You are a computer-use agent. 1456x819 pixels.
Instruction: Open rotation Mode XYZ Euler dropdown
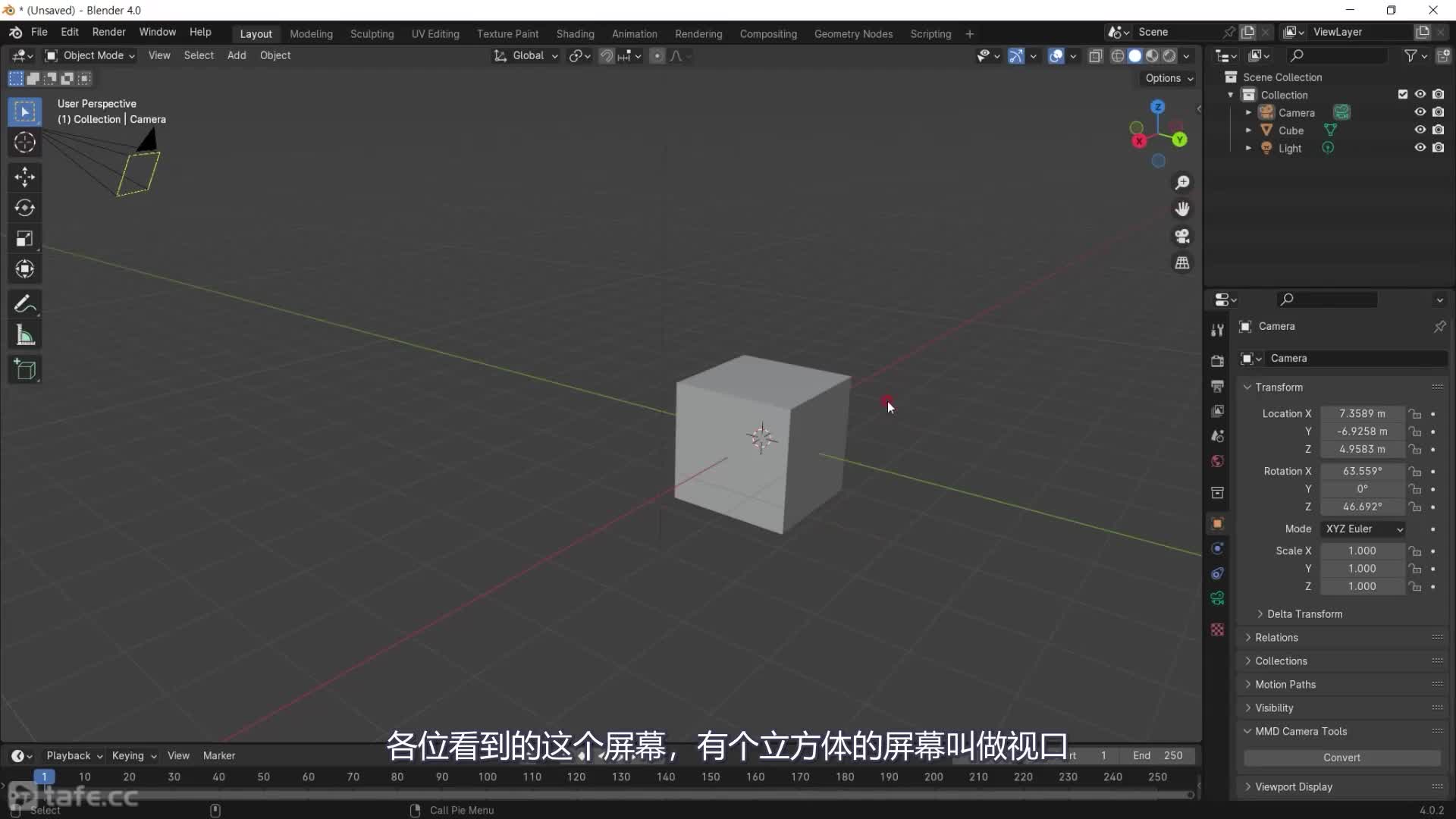coord(1363,529)
